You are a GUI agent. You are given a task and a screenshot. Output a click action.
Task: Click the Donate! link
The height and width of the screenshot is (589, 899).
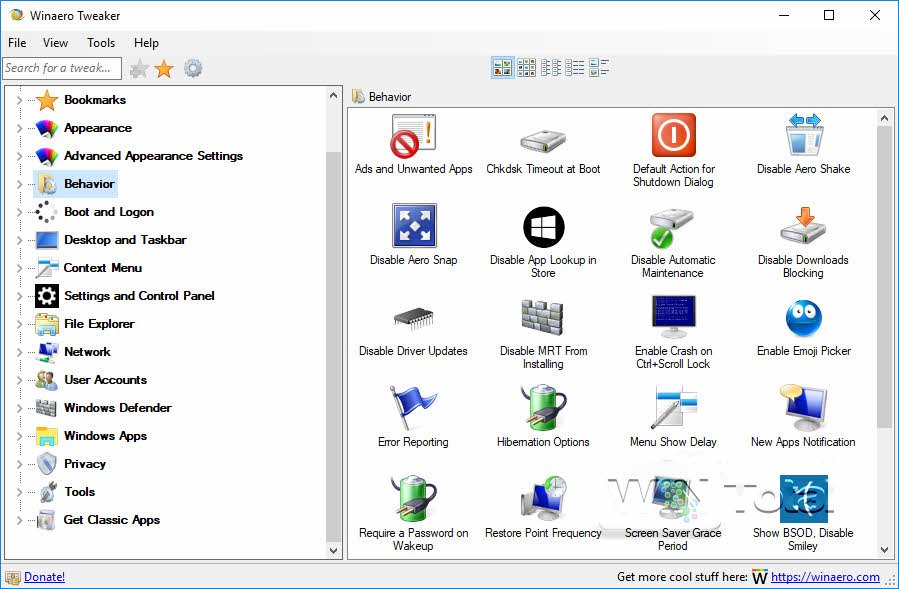[44, 577]
